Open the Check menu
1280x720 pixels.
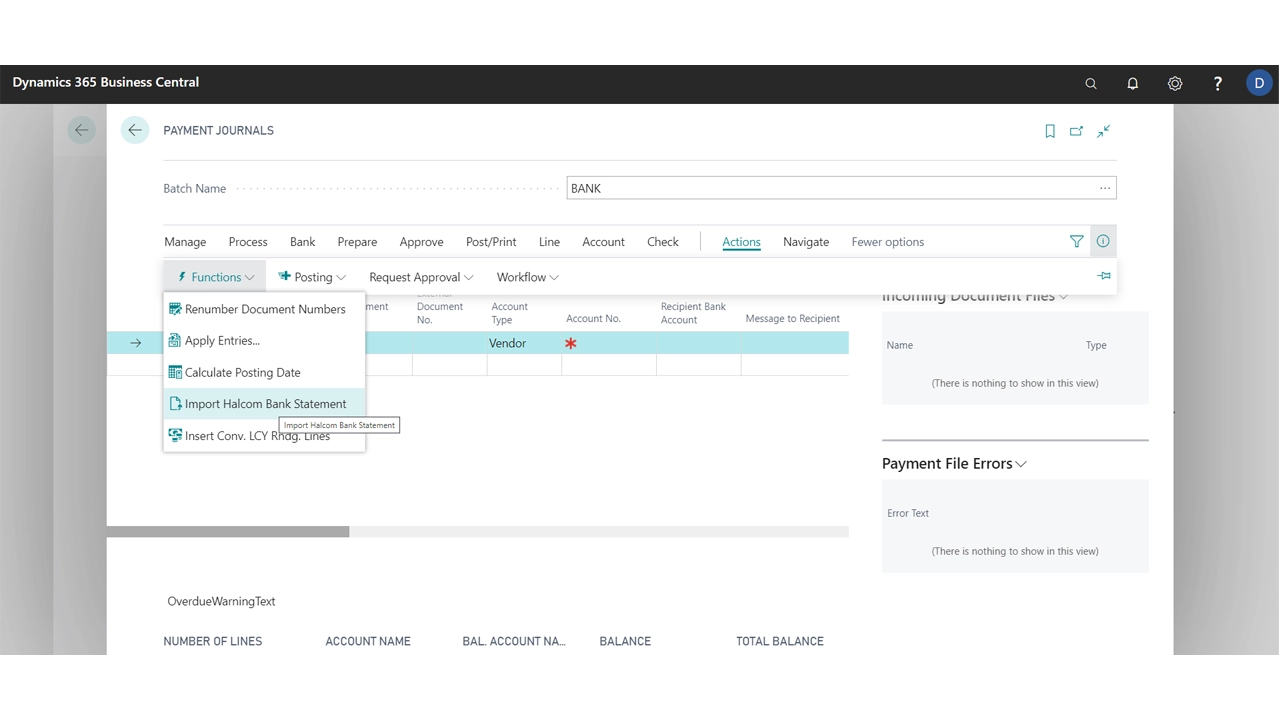click(x=663, y=242)
